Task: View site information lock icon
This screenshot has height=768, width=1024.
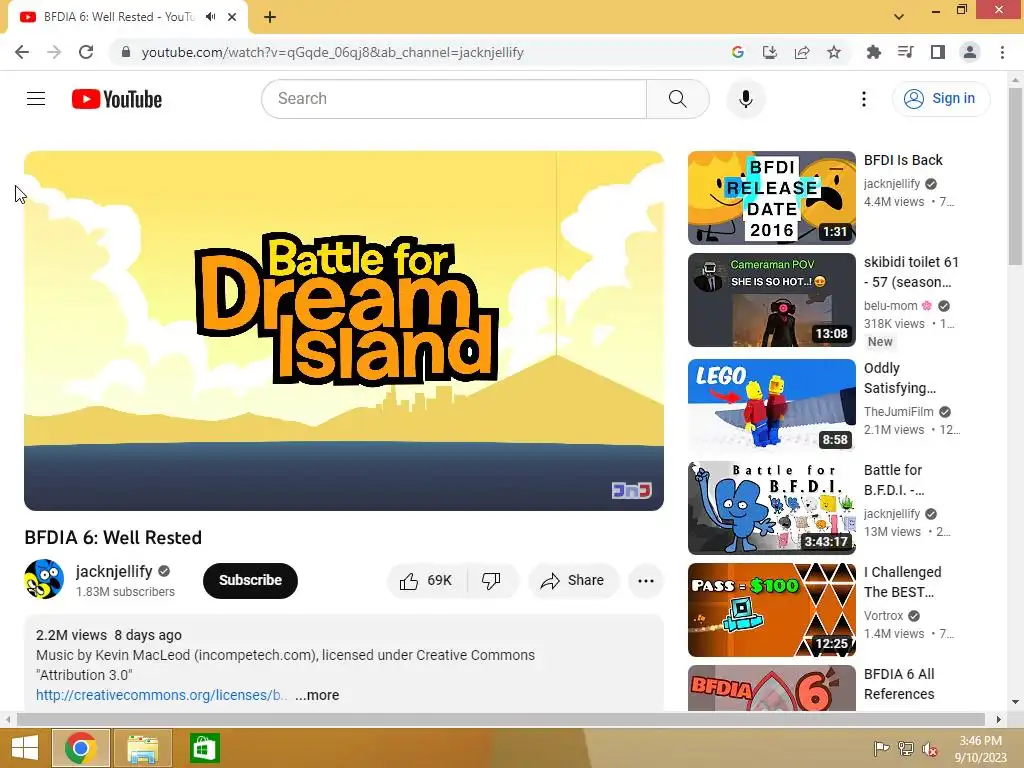Action: pos(126,52)
